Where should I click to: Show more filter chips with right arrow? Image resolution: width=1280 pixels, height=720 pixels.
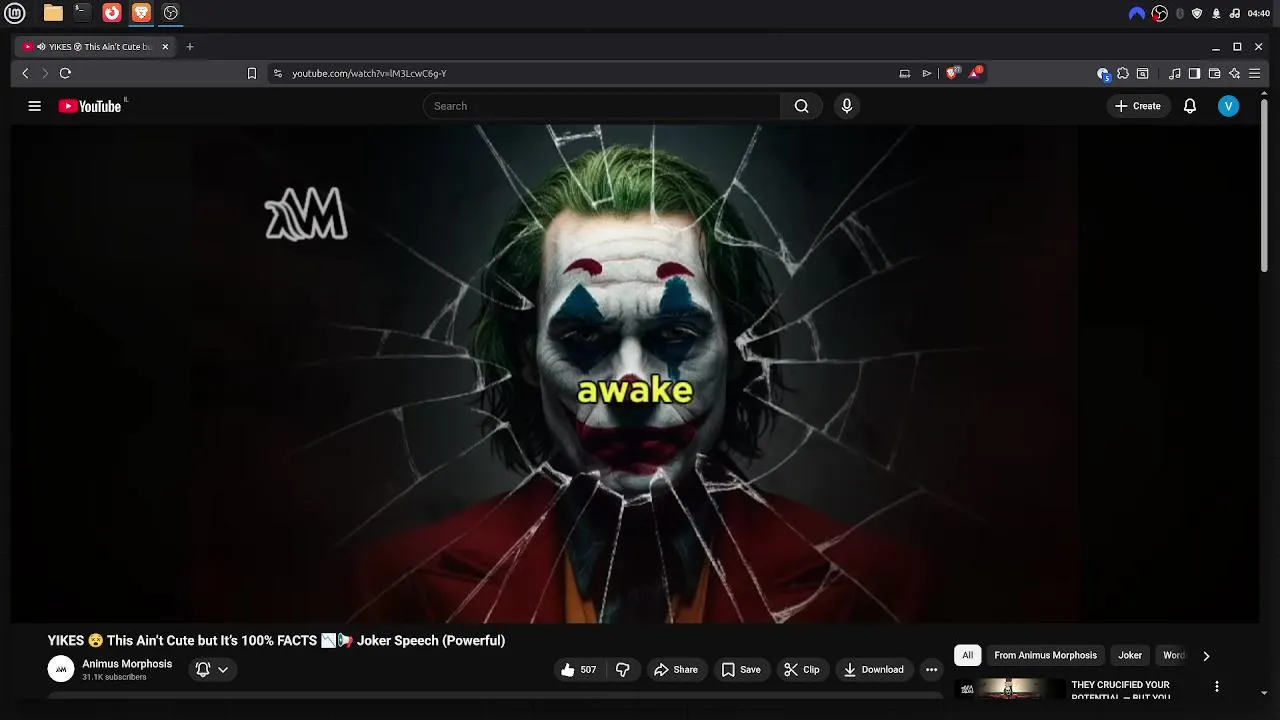(1206, 656)
